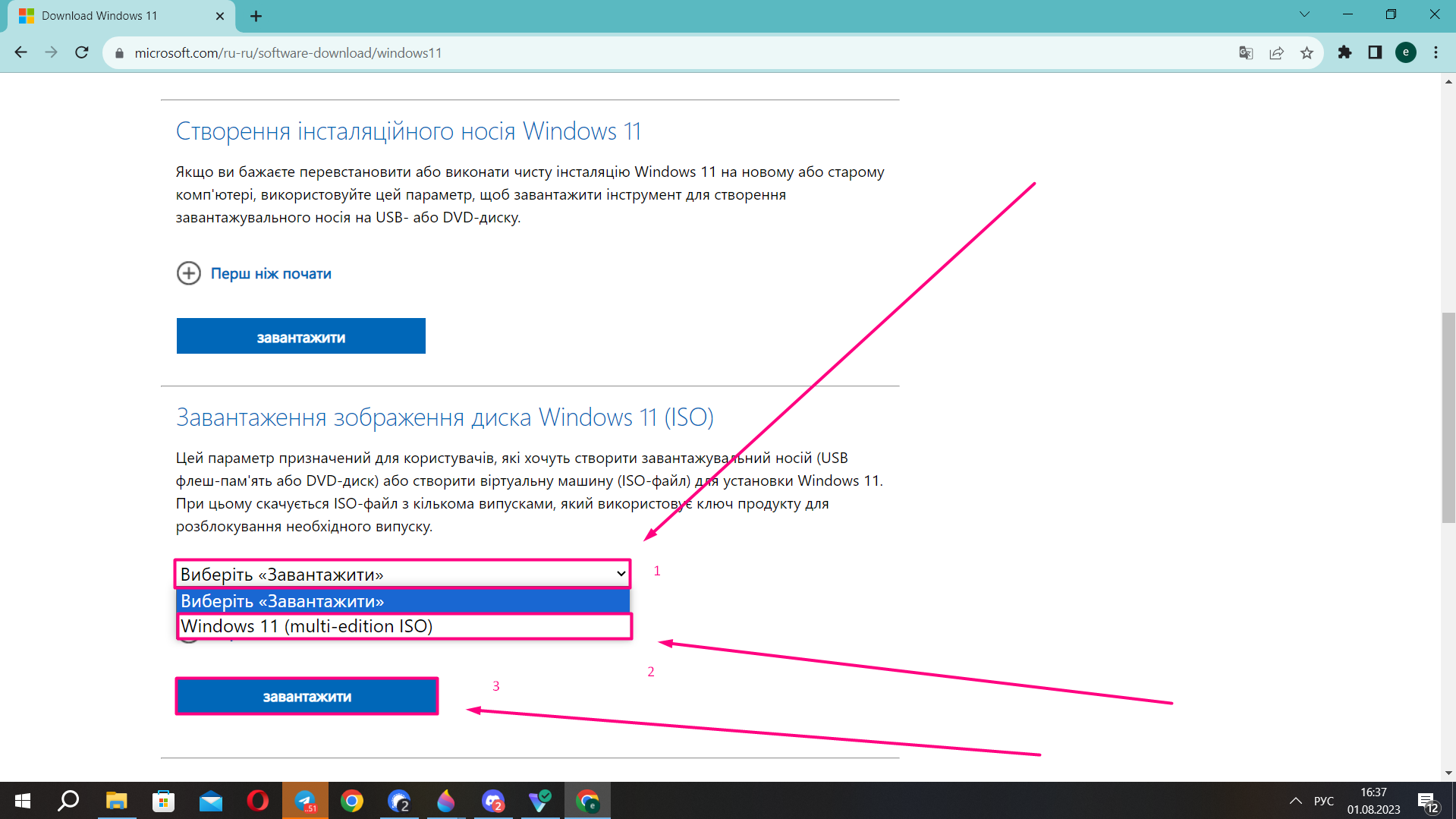Image resolution: width=1456 pixels, height=819 pixels.
Task: Open File Explorer from the taskbar
Action: point(116,801)
